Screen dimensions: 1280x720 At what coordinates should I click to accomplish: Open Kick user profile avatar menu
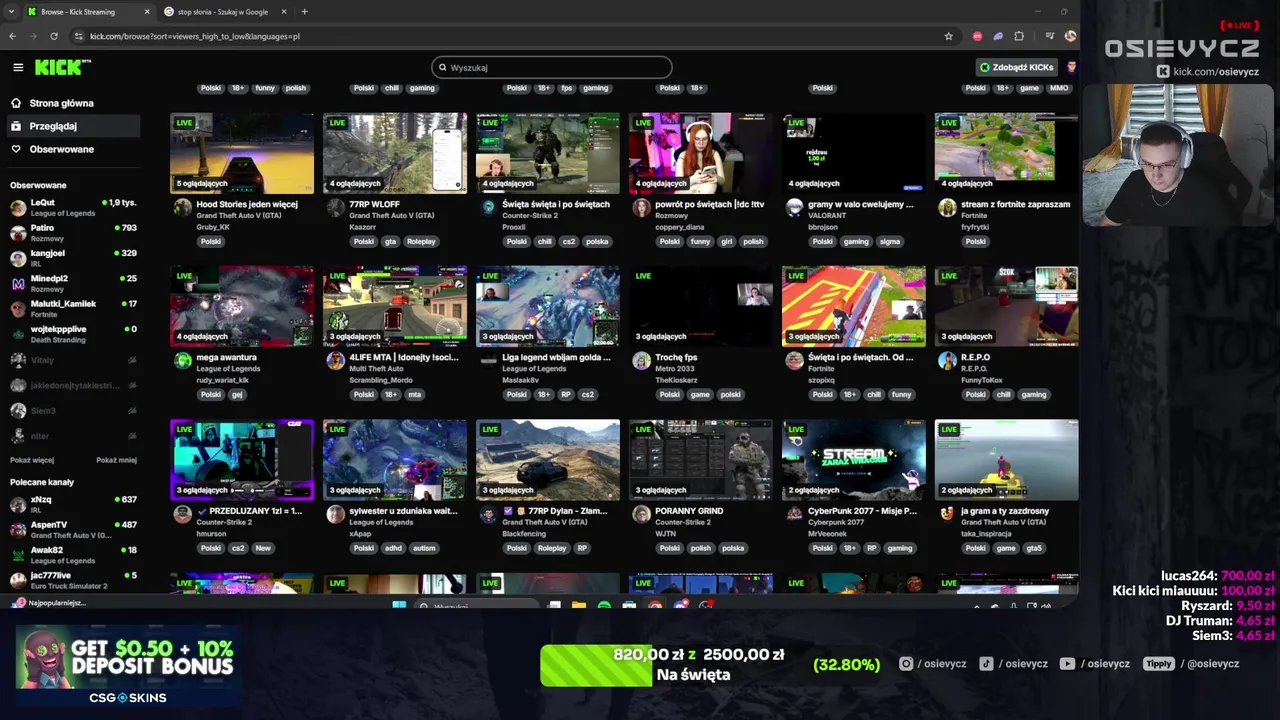click(x=1071, y=67)
